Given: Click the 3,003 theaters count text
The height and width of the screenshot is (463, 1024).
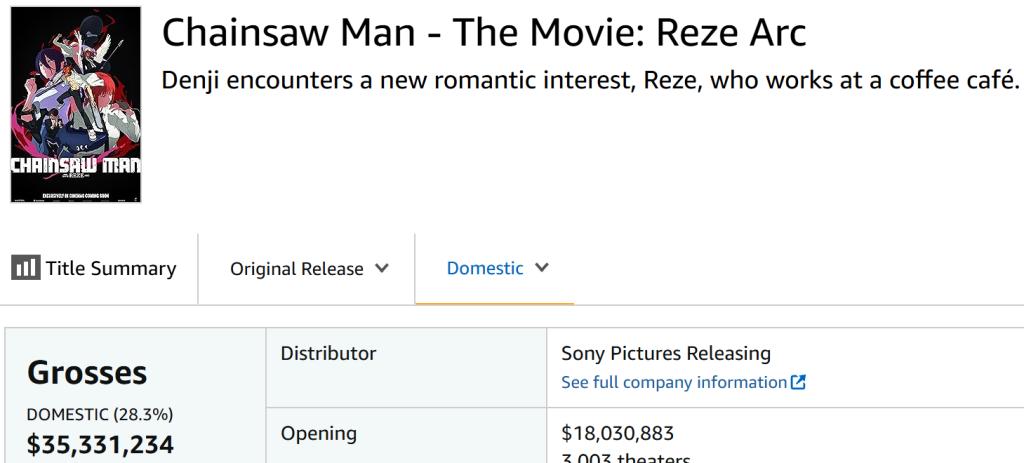Looking at the screenshot, I should [626, 458].
